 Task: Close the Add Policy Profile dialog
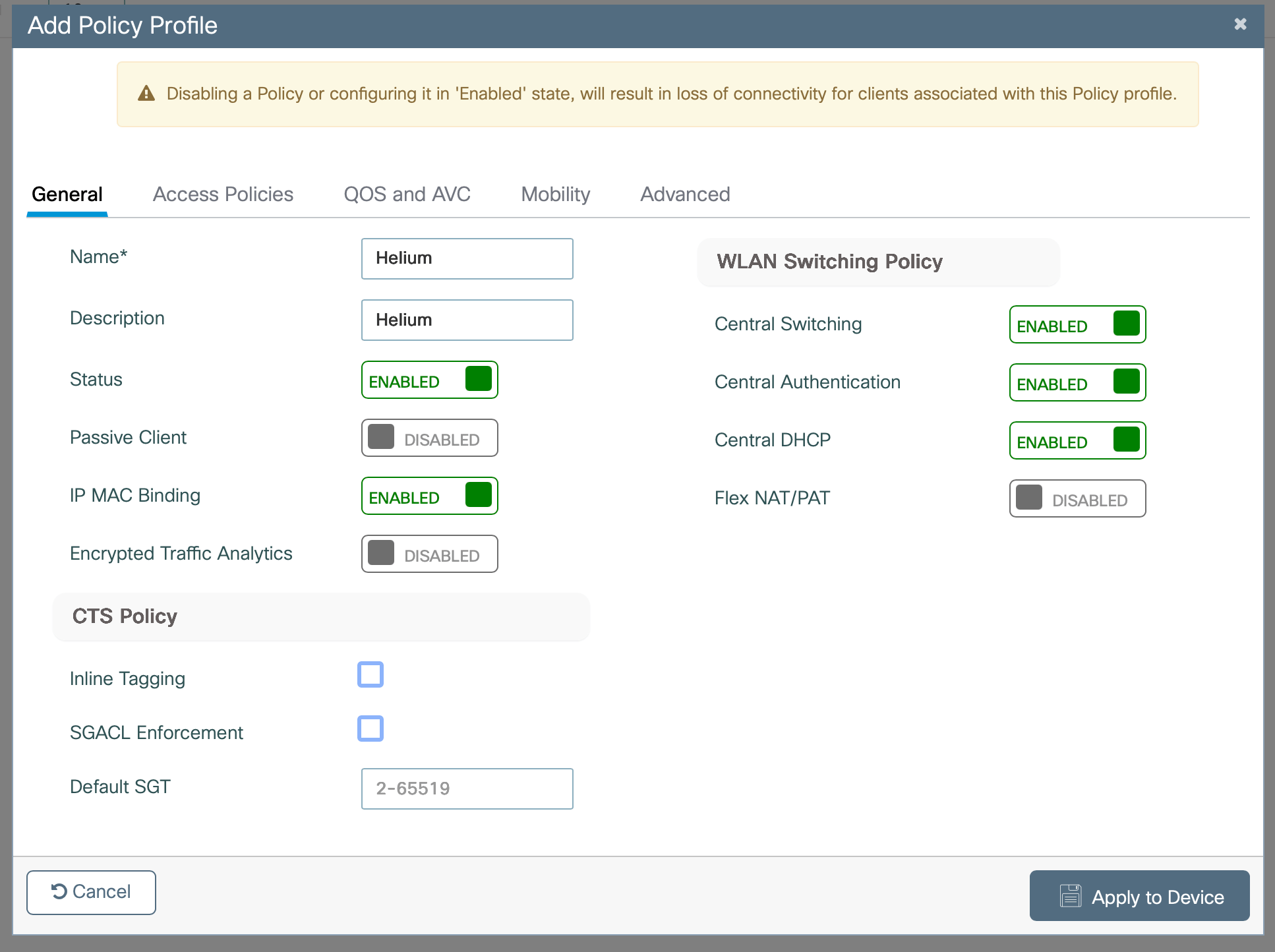pyautogui.click(x=1240, y=24)
